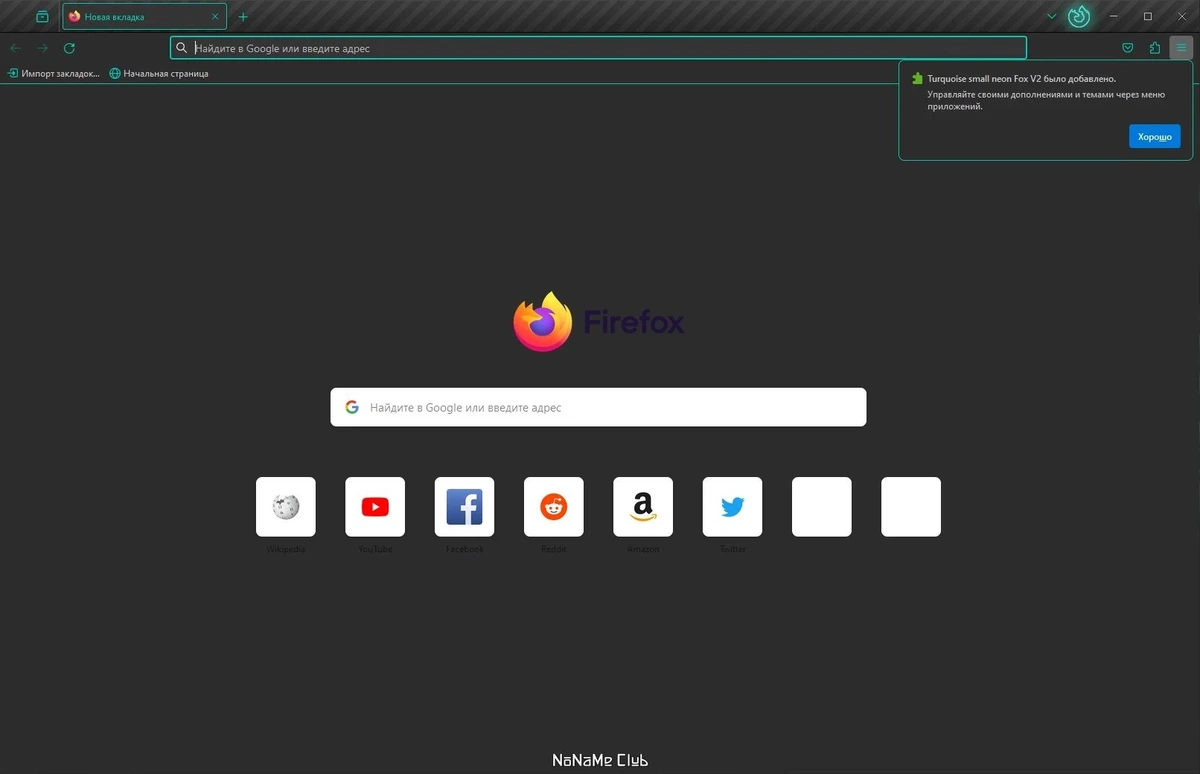Click the Google logo in search box
Viewport: 1200px width, 774px height.
coord(352,407)
